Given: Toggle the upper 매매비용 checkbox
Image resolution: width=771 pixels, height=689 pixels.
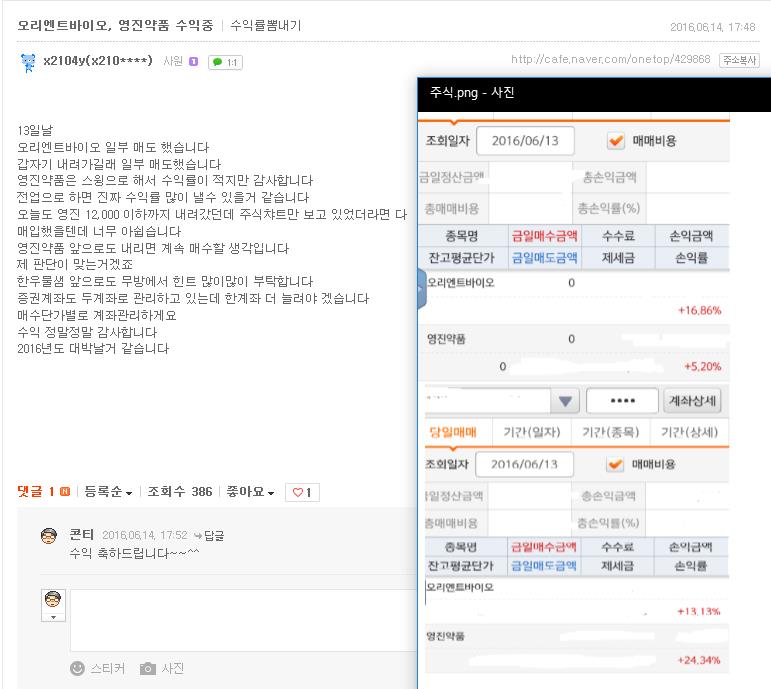Looking at the screenshot, I should point(616,141).
